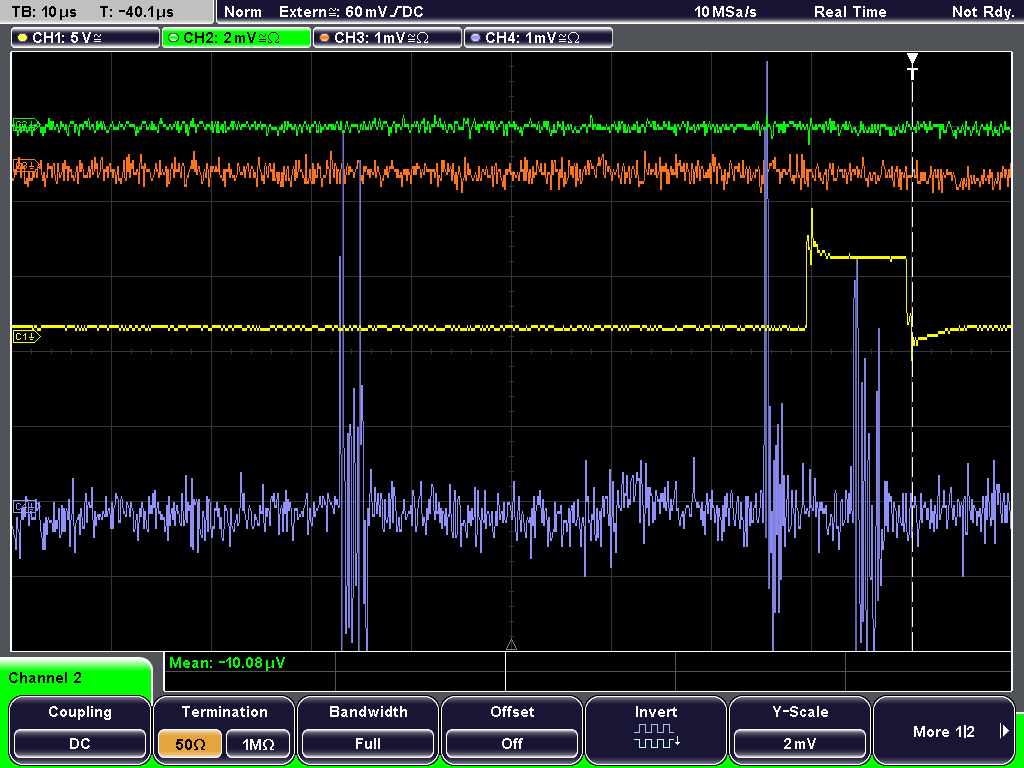Click the Extern 60 mV DC trigger readout
The width and height of the screenshot is (1024, 768).
pos(351,12)
